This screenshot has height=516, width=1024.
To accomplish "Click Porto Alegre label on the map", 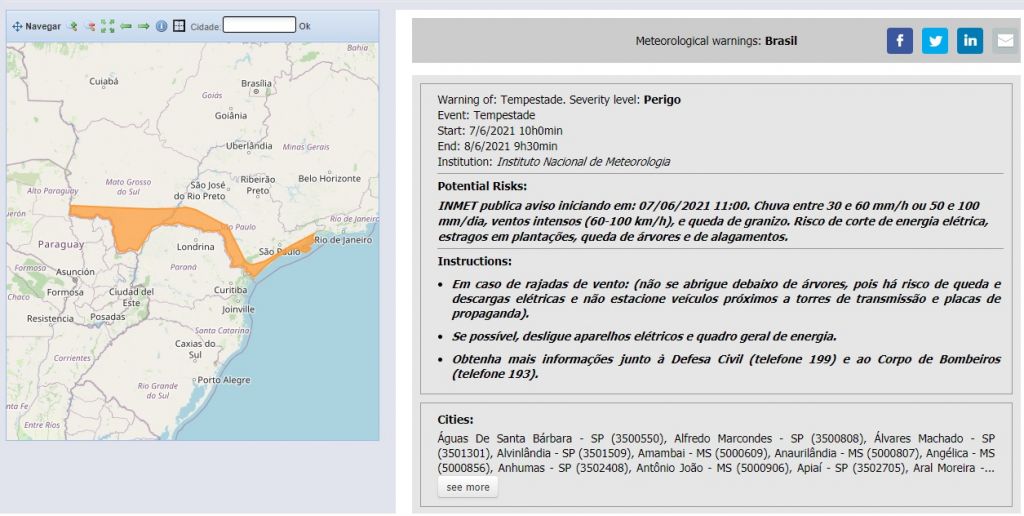I will coord(223,379).
